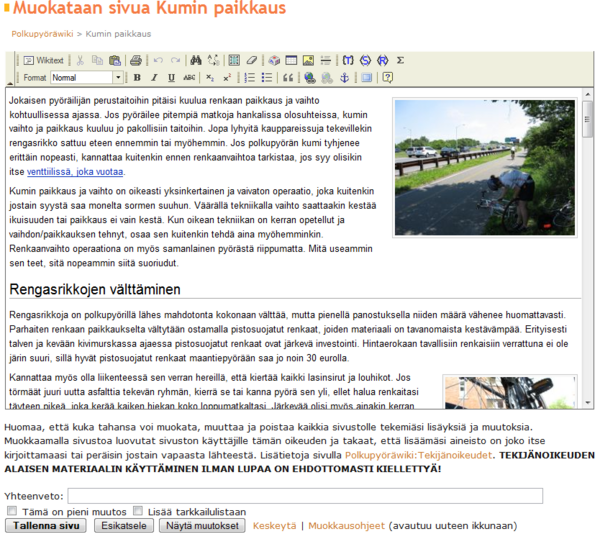Check 'Lisää tarkkailulistaan' checkbox
Image resolution: width=600 pixels, height=534 pixels.
click(138, 511)
